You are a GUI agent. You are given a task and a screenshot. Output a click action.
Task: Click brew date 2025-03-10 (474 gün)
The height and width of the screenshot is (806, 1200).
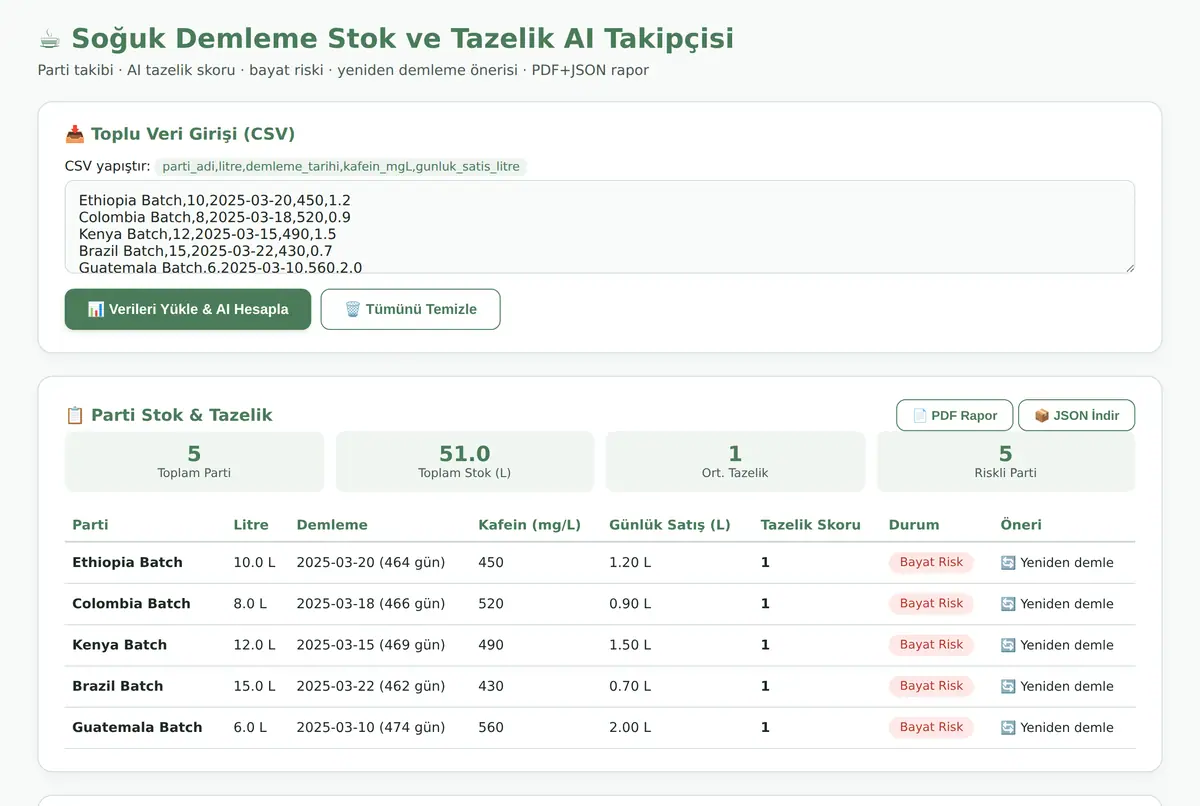tap(371, 727)
